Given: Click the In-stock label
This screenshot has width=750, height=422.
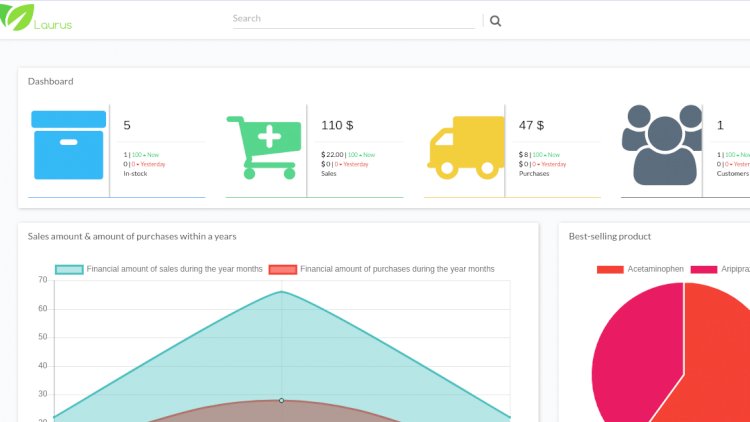Looking at the screenshot, I should coord(135,174).
